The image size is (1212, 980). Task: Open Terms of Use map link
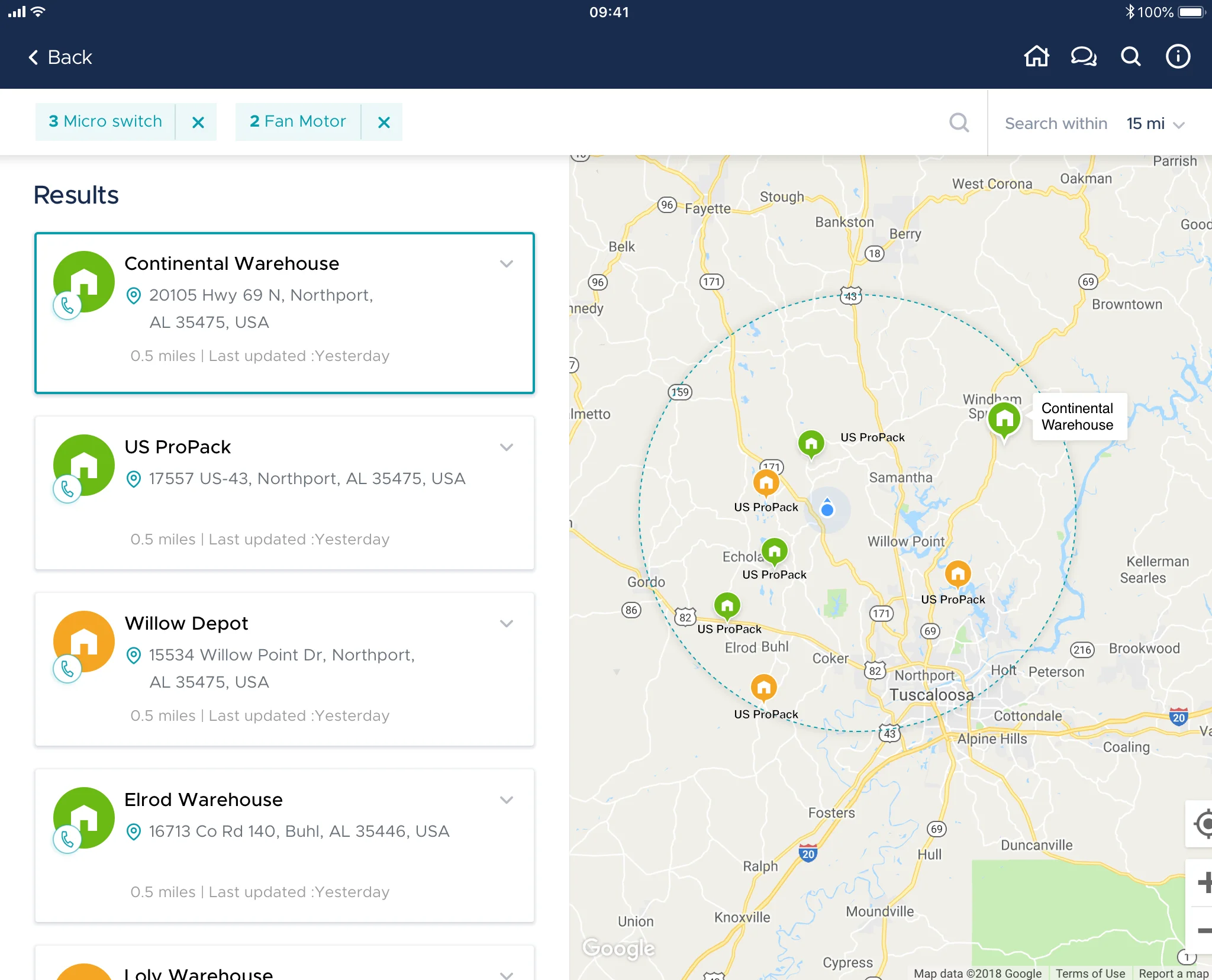(x=1090, y=973)
